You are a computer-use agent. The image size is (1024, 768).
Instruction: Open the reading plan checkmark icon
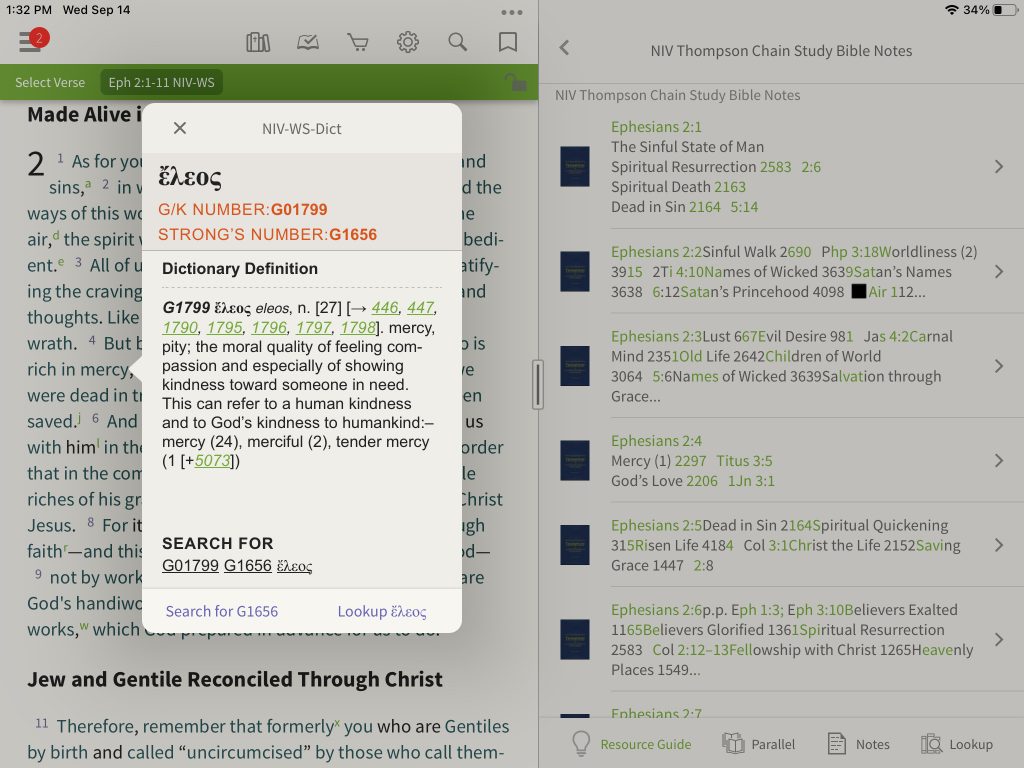[x=308, y=42]
